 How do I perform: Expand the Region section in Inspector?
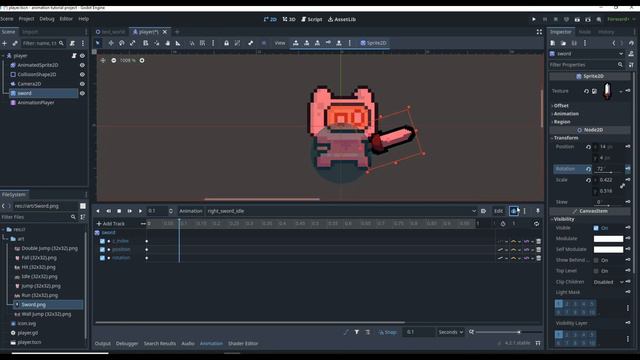pos(562,122)
